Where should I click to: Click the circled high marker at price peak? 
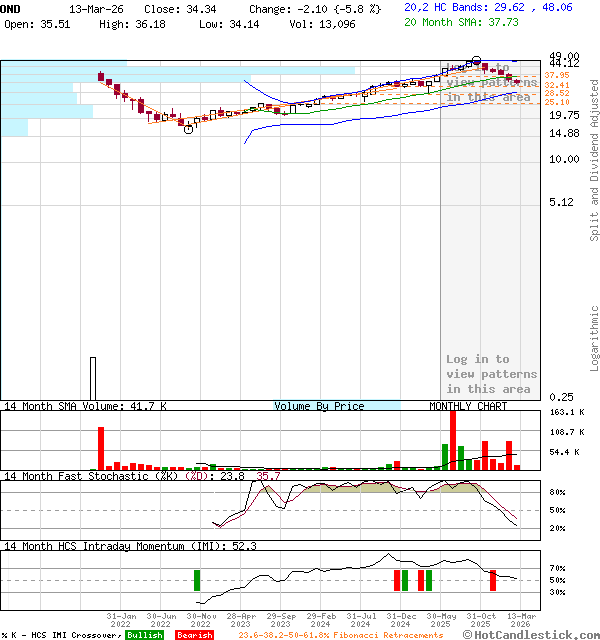[476, 62]
